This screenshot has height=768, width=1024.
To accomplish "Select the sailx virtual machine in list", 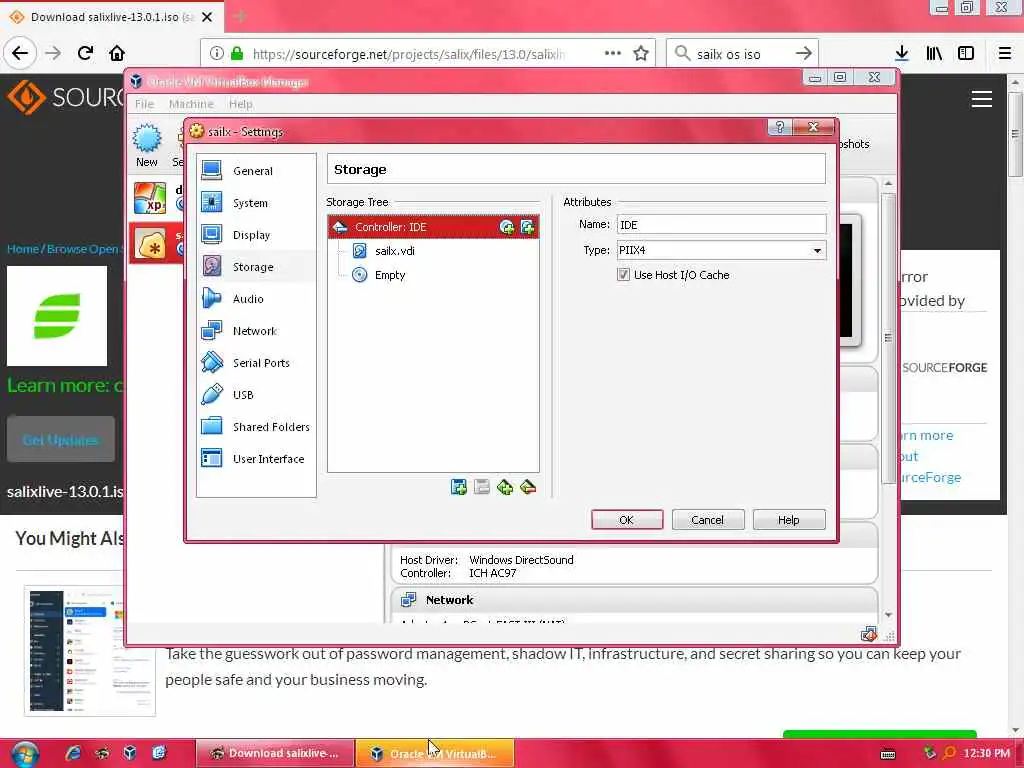I will [x=157, y=244].
